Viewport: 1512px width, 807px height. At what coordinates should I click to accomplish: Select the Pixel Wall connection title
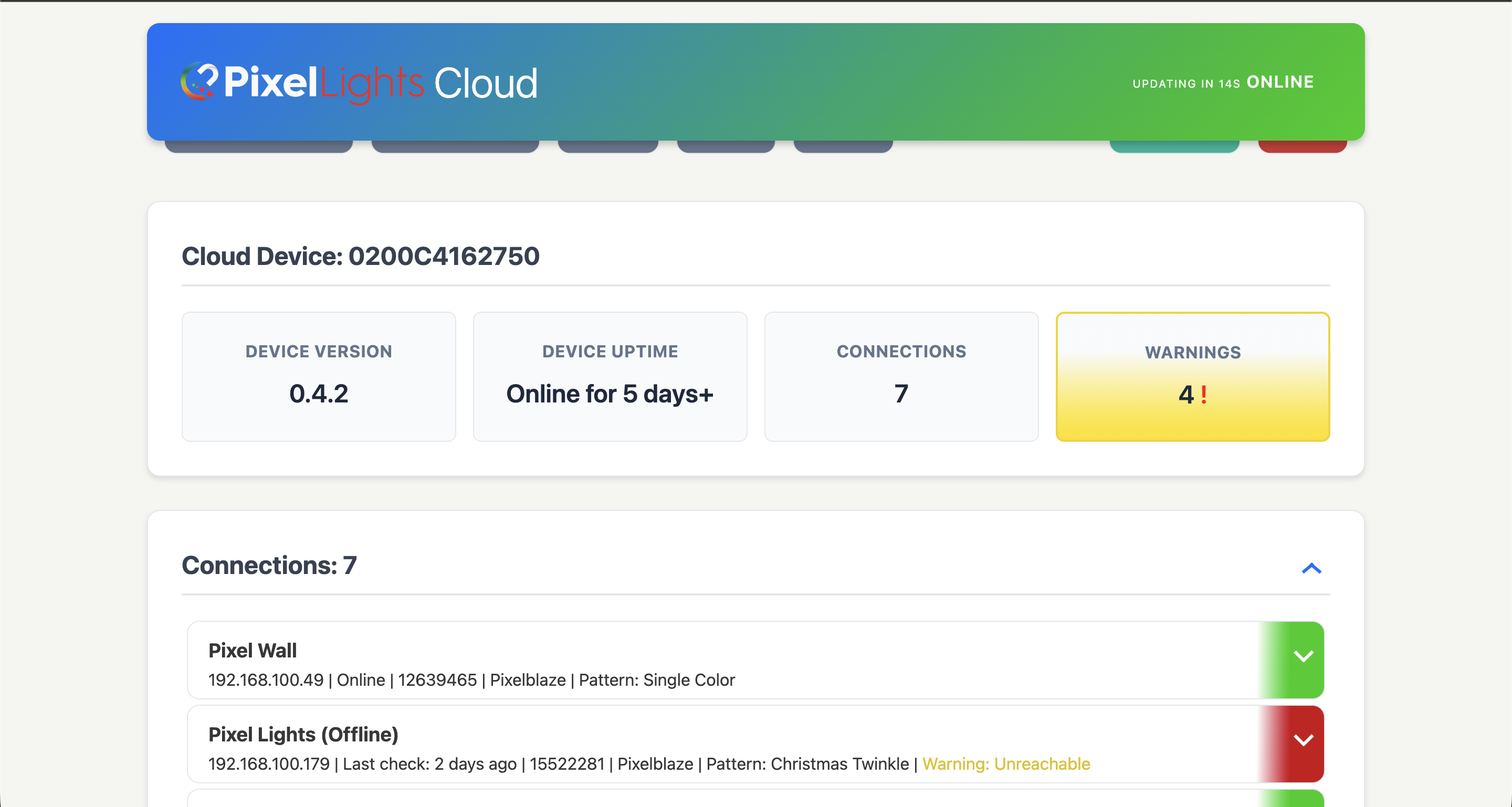point(253,651)
